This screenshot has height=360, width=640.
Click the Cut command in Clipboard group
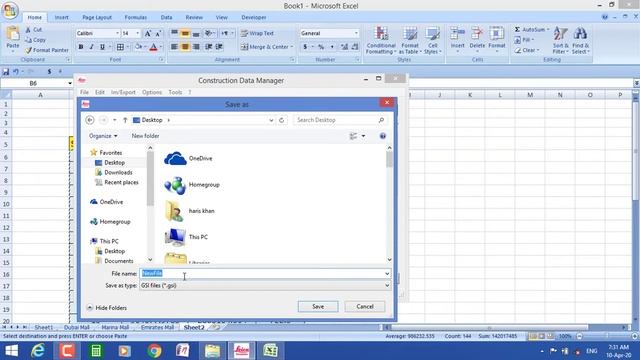[x=33, y=29]
